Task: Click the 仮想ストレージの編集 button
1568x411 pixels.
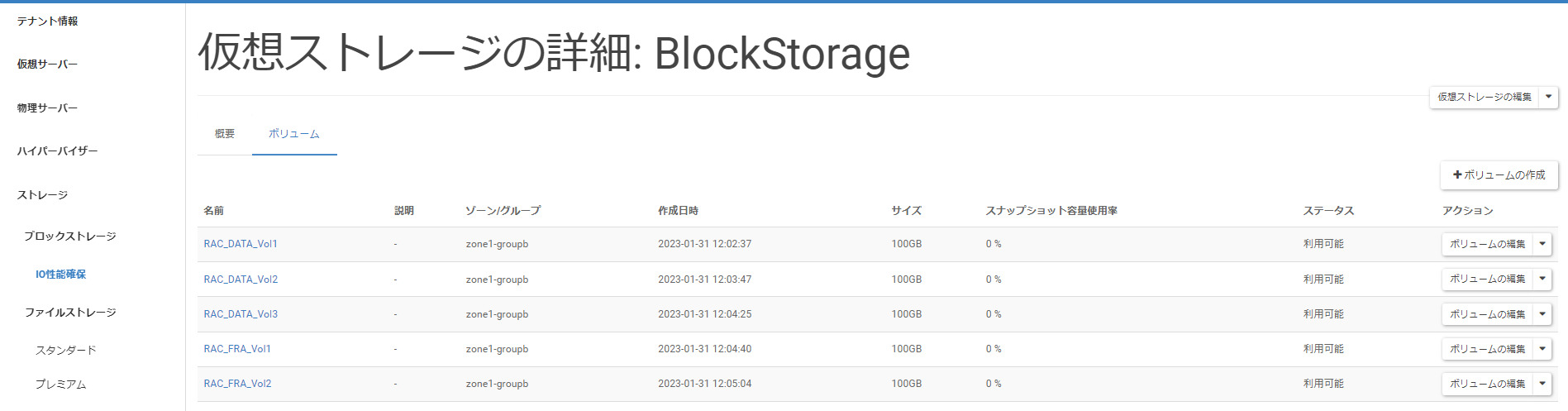Action: [1484, 97]
